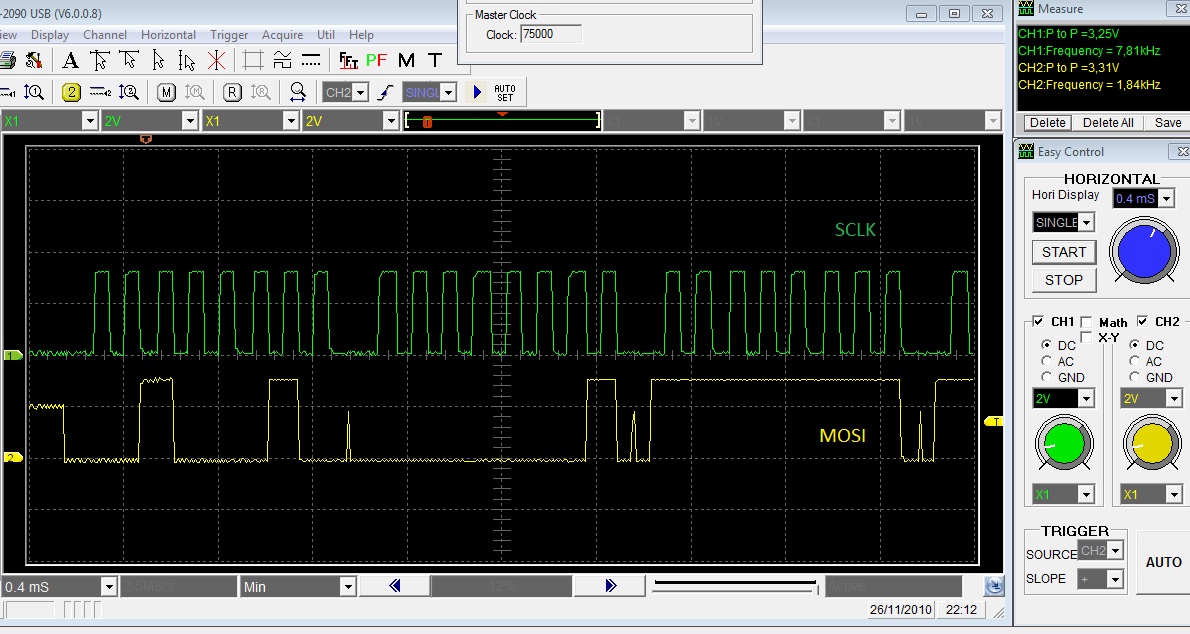Click Delete All in the Measure panel
Image resolution: width=1190 pixels, height=634 pixels.
click(x=1108, y=123)
